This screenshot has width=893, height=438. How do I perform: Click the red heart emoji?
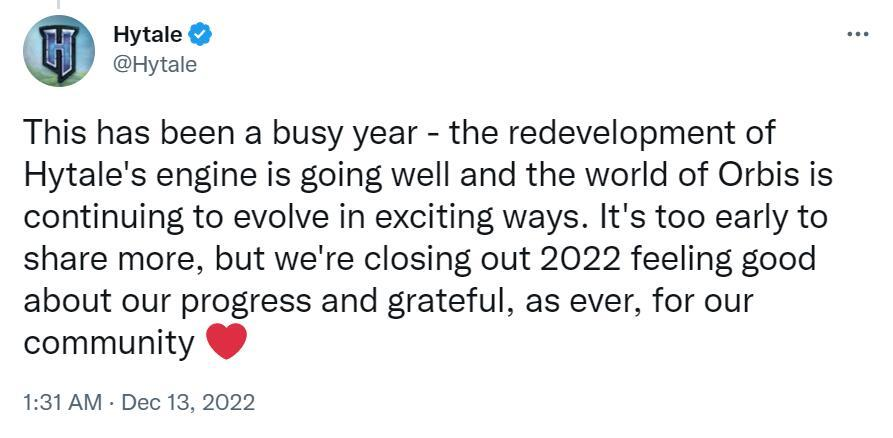pos(226,342)
